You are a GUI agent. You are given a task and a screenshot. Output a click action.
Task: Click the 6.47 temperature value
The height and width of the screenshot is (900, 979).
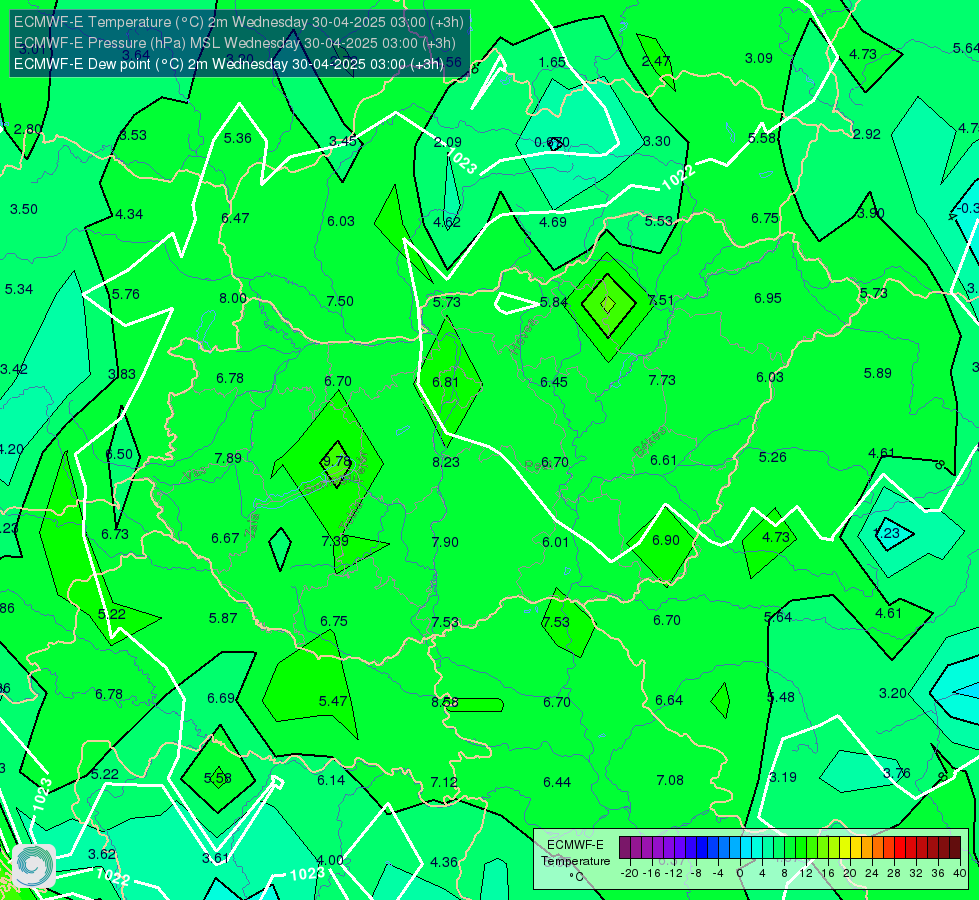[x=235, y=219]
